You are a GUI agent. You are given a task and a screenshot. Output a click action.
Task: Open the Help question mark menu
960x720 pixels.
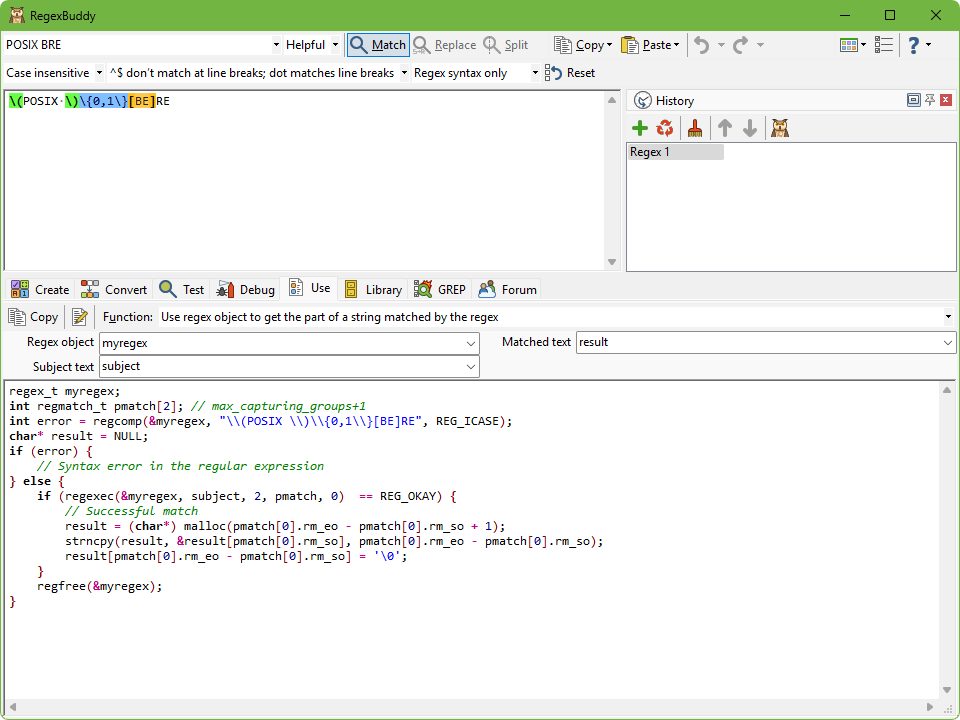(919, 45)
